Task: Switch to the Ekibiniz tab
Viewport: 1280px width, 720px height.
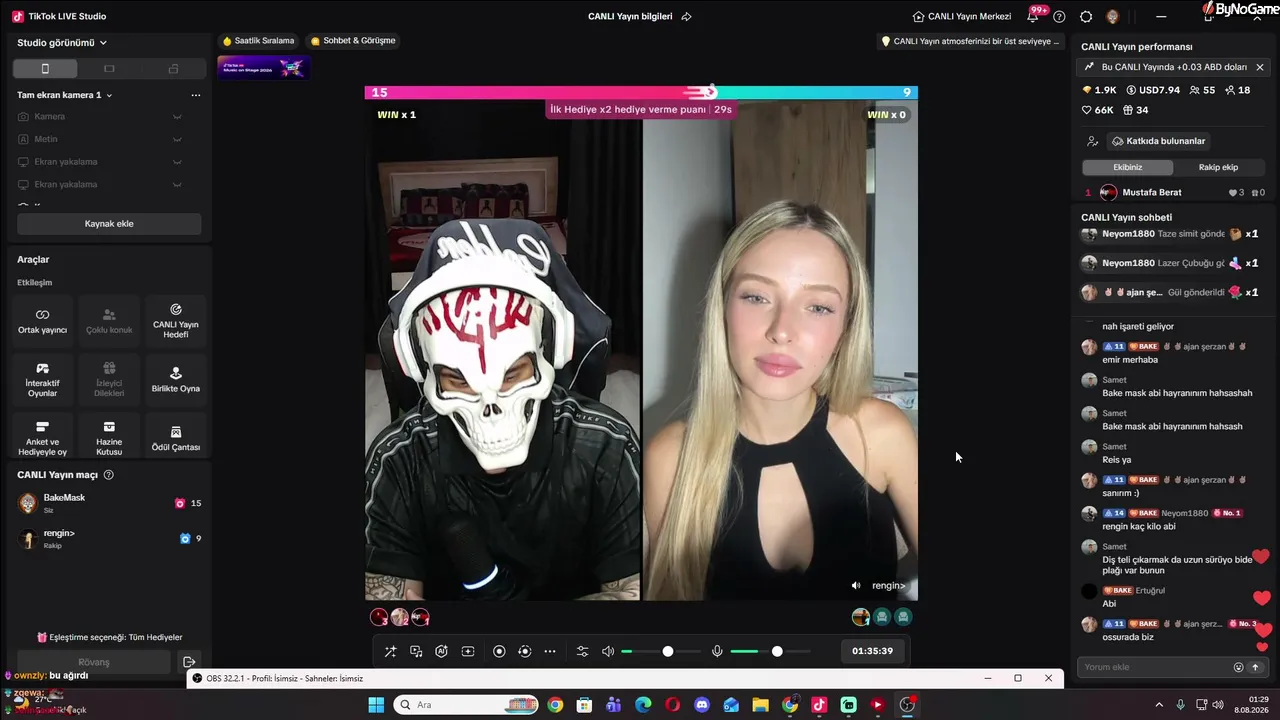Action: coord(1128,167)
